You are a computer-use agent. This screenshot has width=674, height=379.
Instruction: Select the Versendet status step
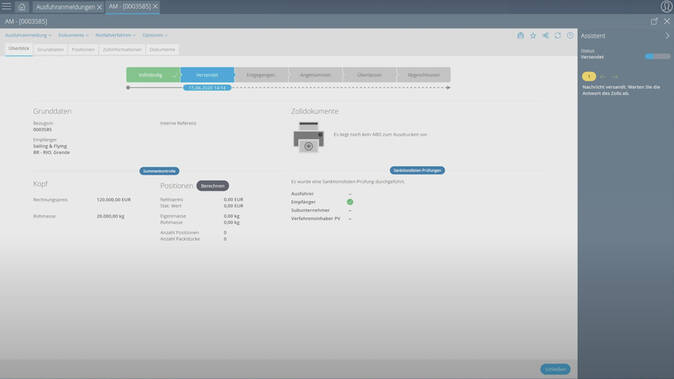(207, 75)
